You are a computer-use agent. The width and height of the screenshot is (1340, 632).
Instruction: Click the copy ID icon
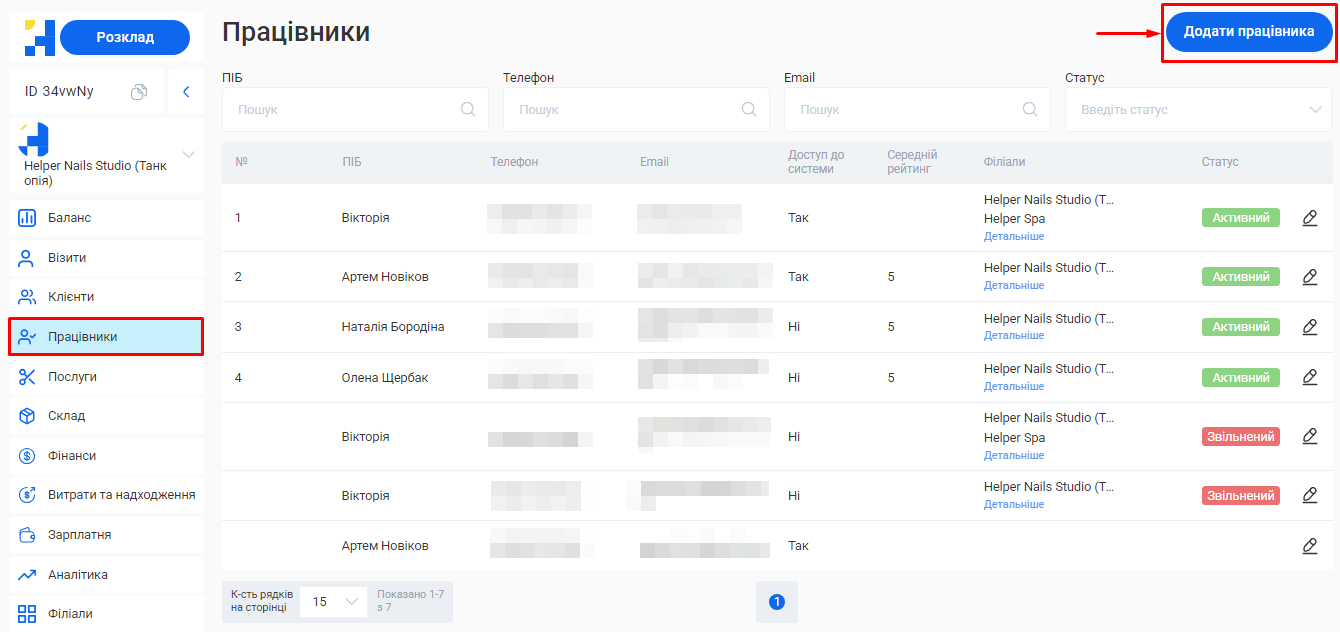pos(139,92)
